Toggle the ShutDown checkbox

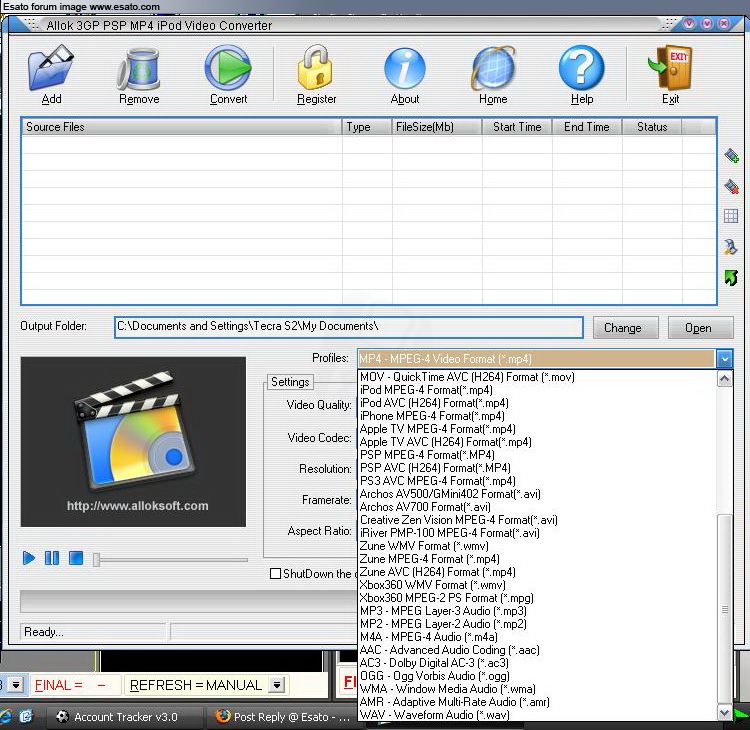tap(276, 573)
